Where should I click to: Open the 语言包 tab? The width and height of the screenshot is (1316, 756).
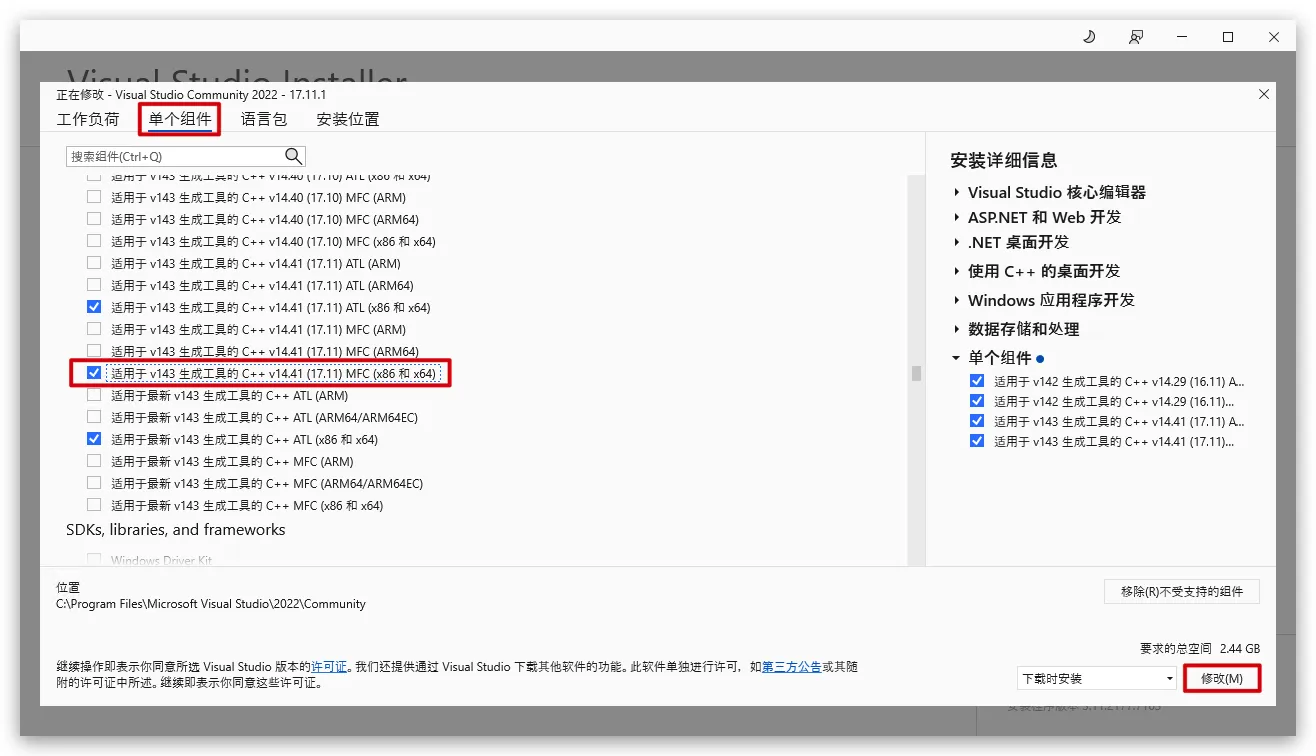pos(264,119)
